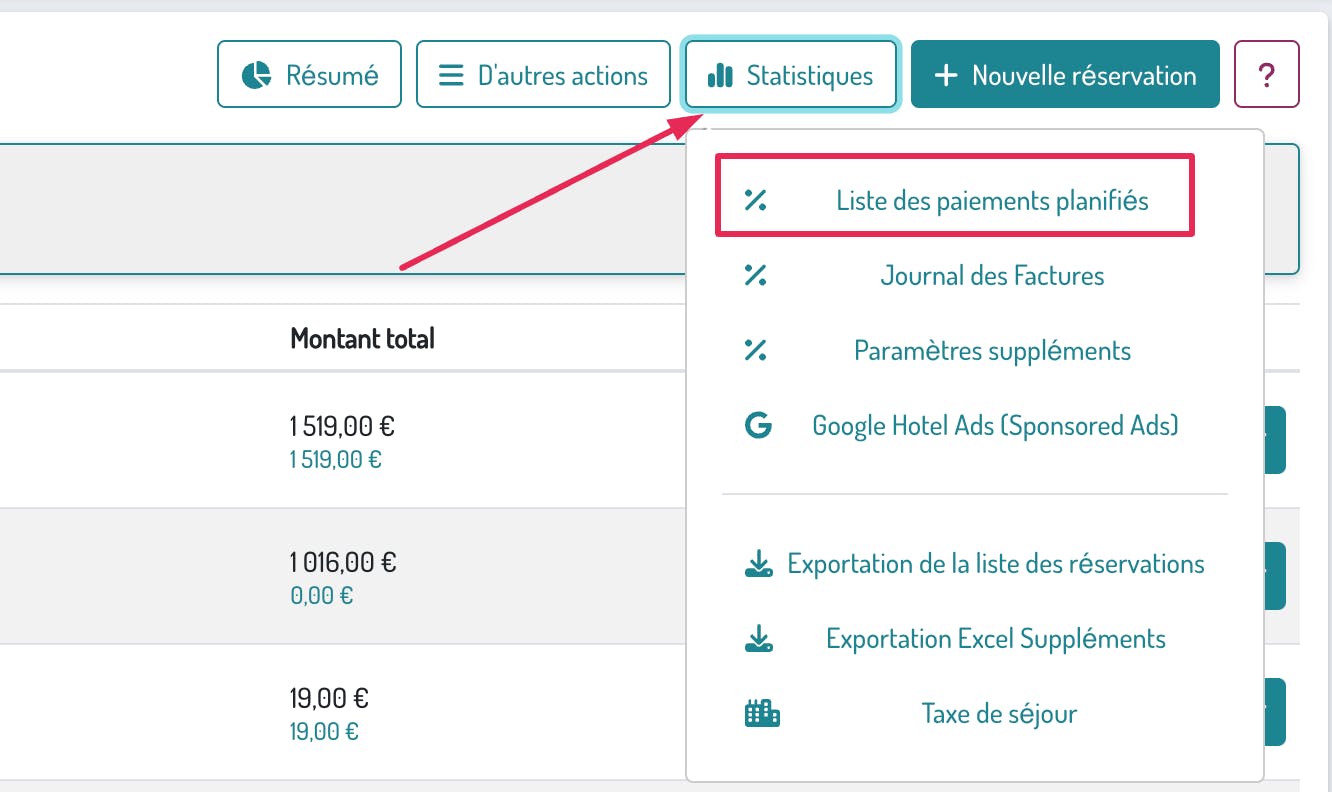Click the Montant total column header
Screen dimensions: 1332x792
pyautogui.click(x=362, y=339)
